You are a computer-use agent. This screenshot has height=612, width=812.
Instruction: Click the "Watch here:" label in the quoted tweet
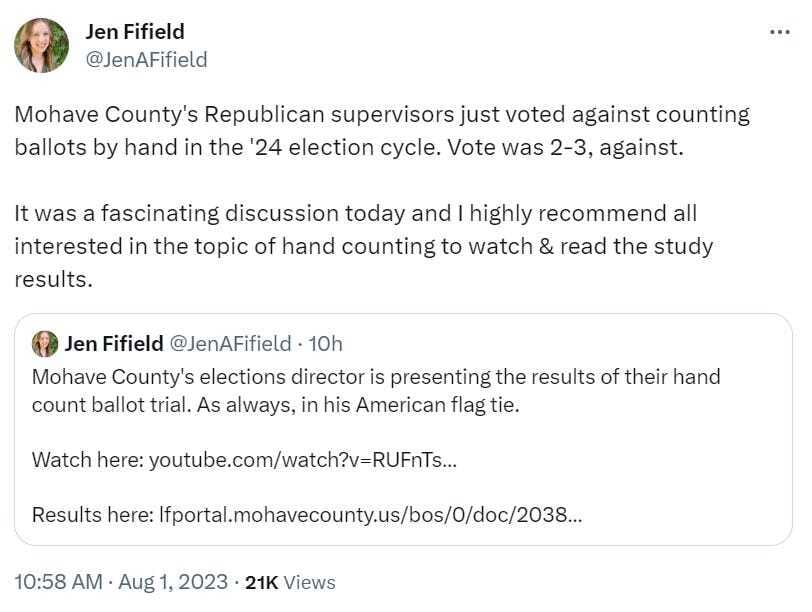[x=87, y=460]
